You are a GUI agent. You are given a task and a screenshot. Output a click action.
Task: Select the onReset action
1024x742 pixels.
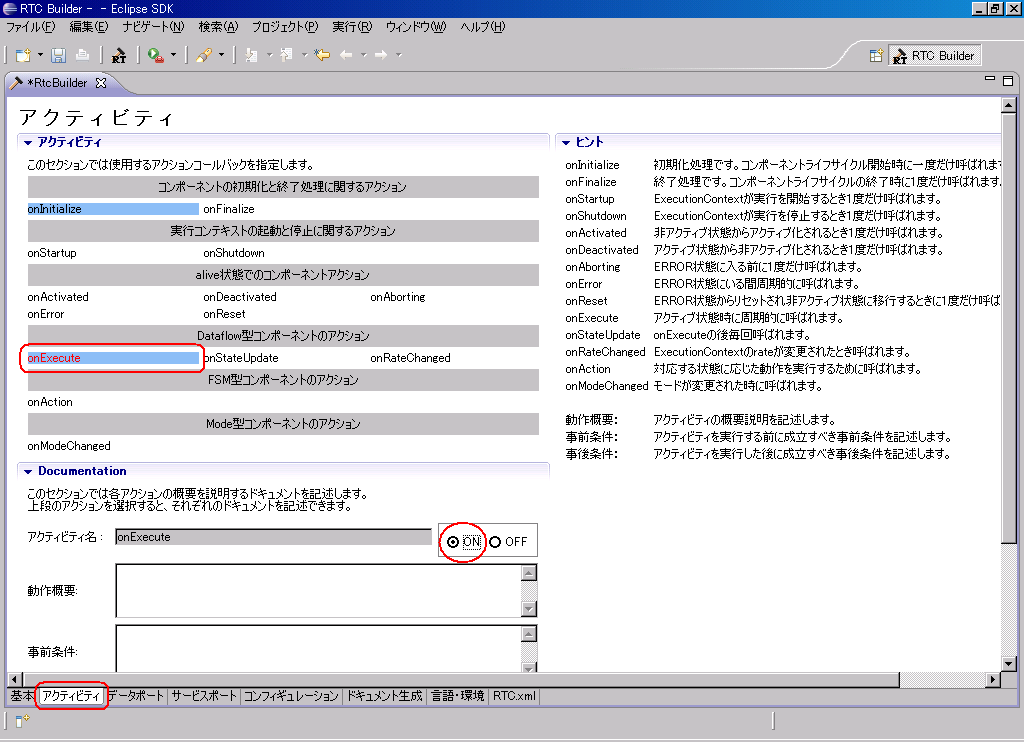pyautogui.click(x=224, y=314)
